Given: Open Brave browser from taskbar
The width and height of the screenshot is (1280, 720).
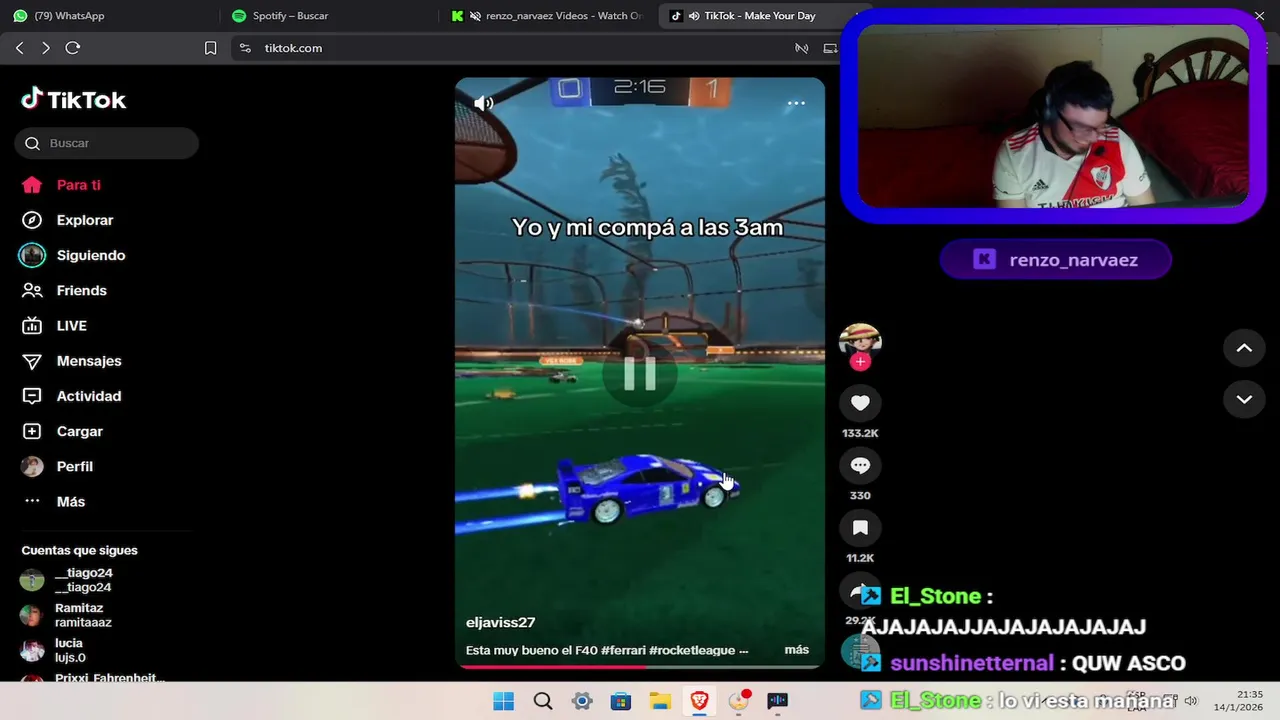Looking at the screenshot, I should pos(699,701).
